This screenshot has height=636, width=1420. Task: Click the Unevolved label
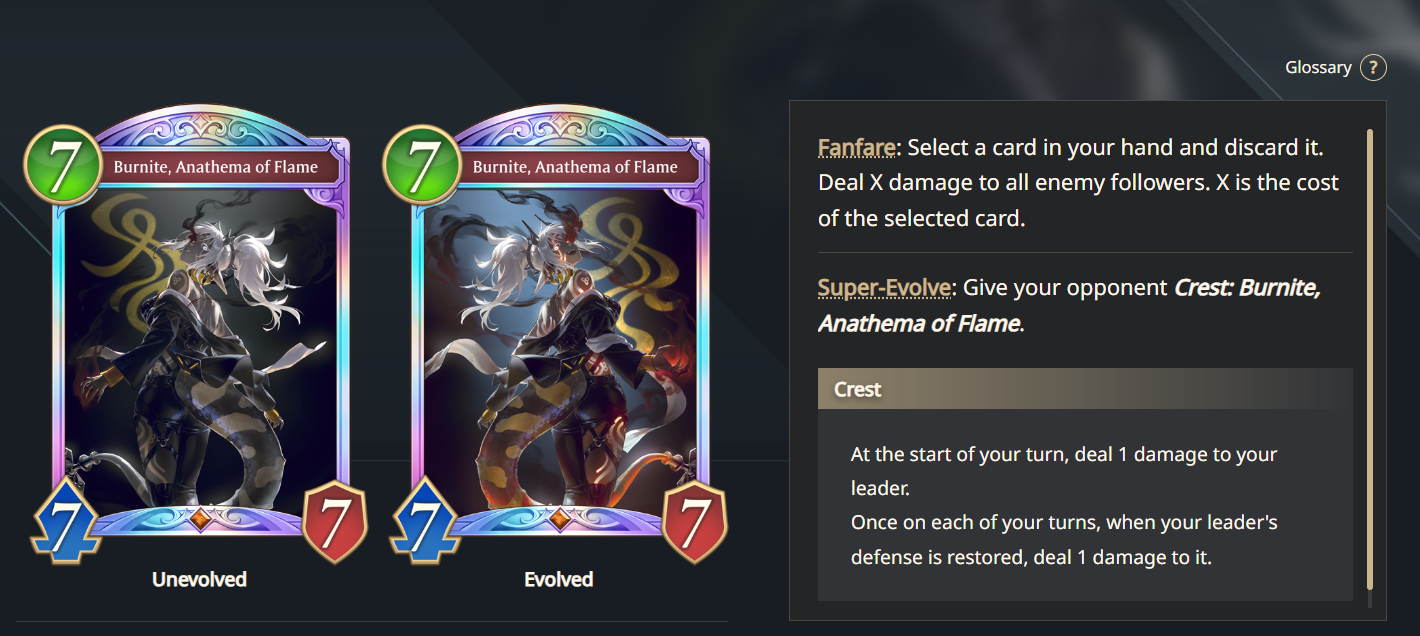199,579
